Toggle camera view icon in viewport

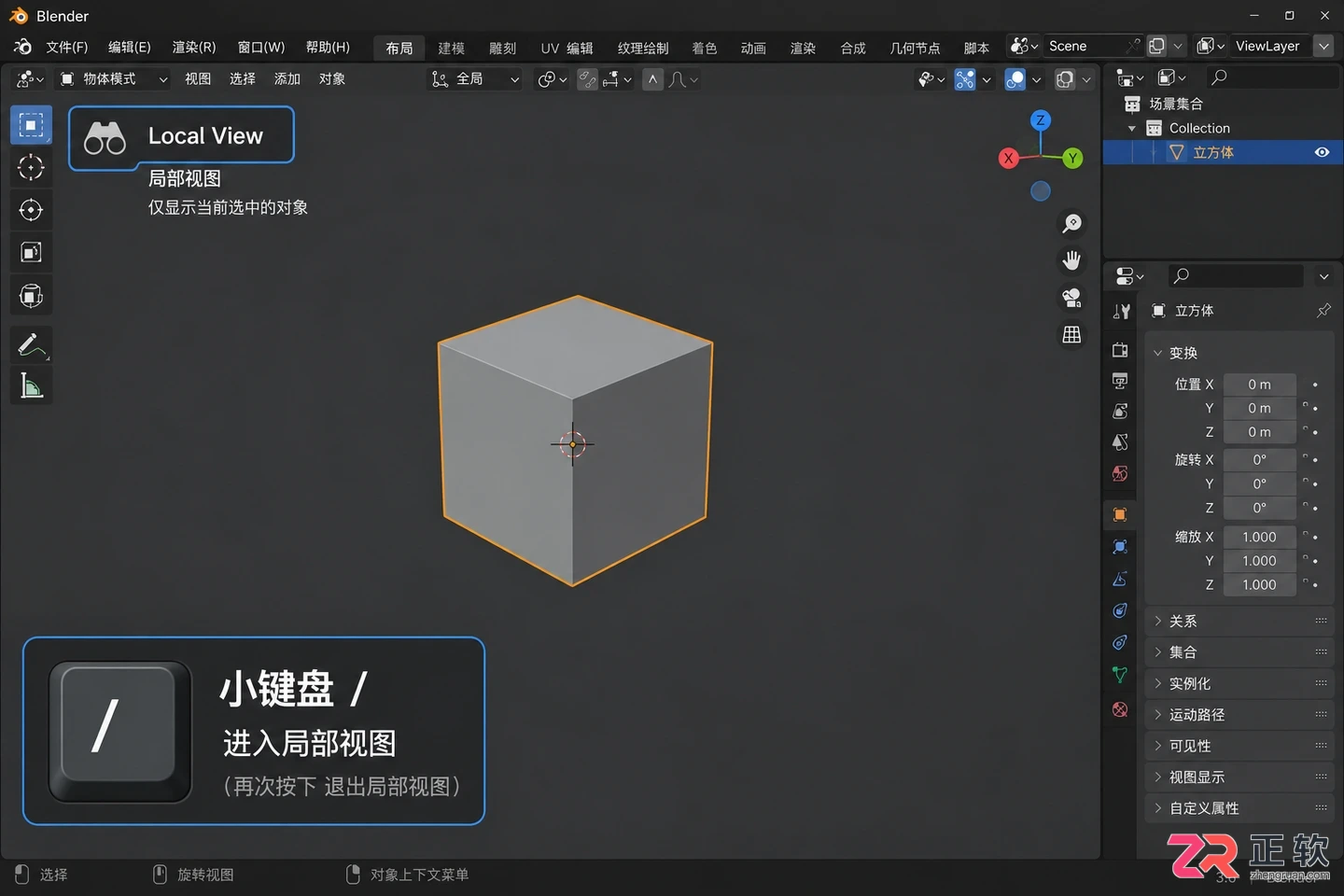1071,298
